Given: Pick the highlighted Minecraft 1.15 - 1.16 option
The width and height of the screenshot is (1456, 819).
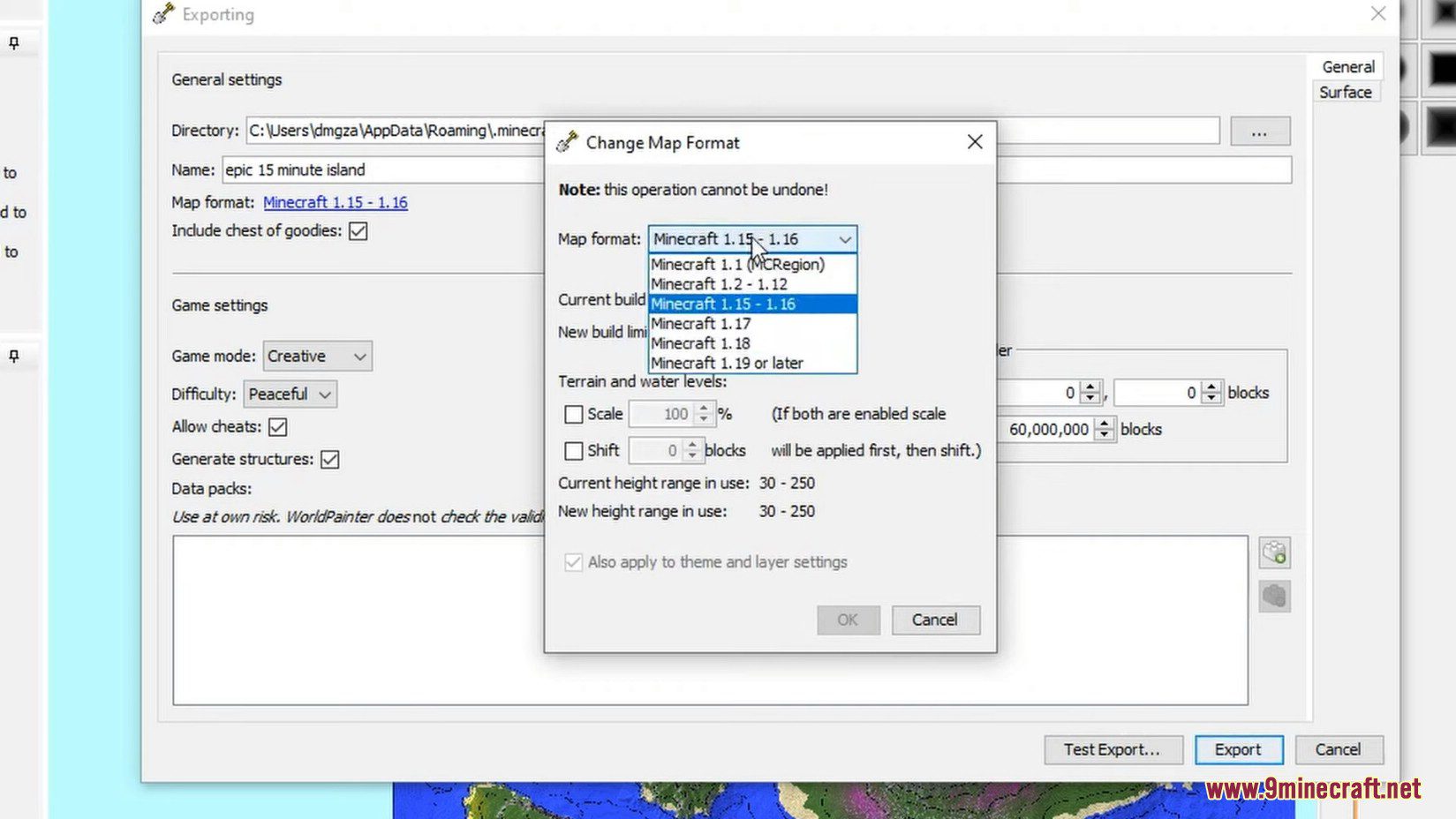Looking at the screenshot, I should 752,304.
